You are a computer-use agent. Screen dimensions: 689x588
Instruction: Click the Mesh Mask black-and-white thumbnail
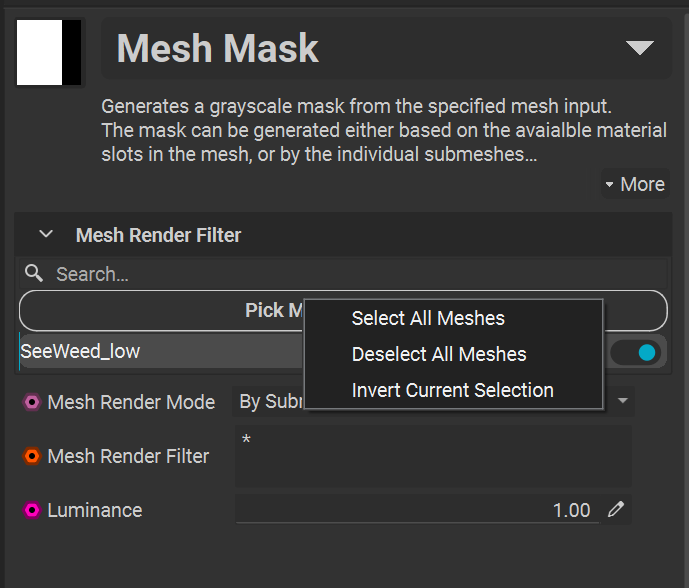point(49,52)
